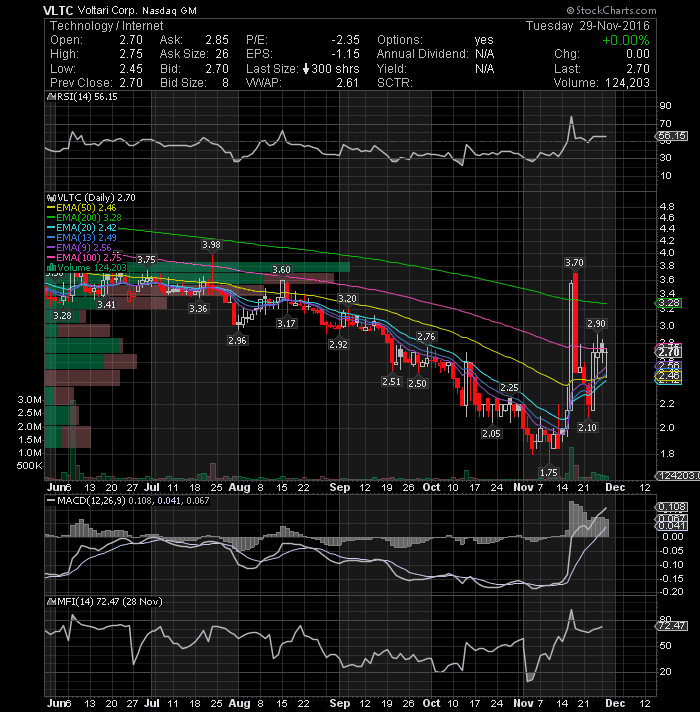Click the Technology / Internet sector label
Viewport: 700px width, 712px height.
[107, 26]
